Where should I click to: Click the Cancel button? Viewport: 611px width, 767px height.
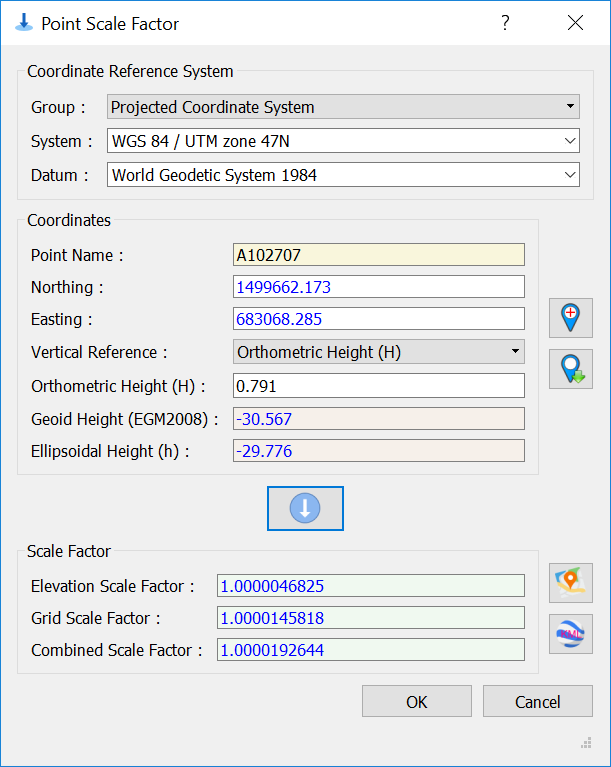[x=538, y=701]
